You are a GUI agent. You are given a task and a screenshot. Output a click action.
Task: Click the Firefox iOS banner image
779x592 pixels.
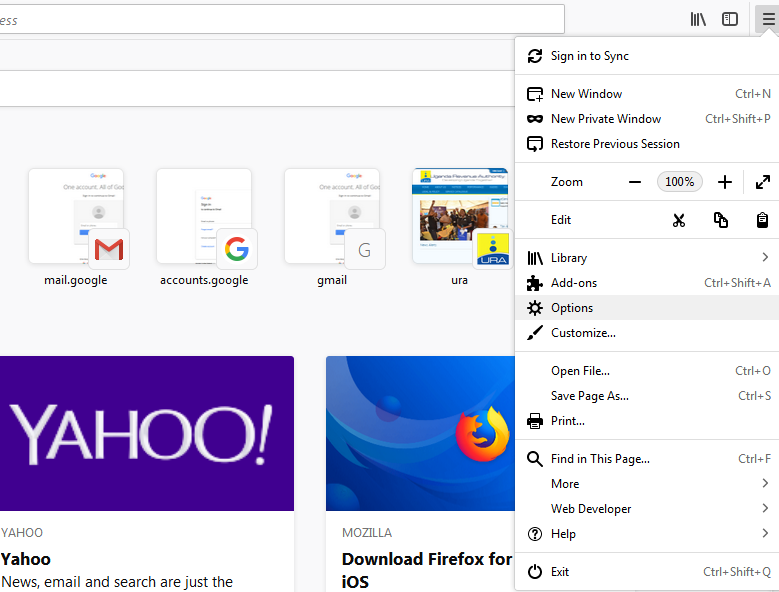pyautogui.click(x=420, y=433)
